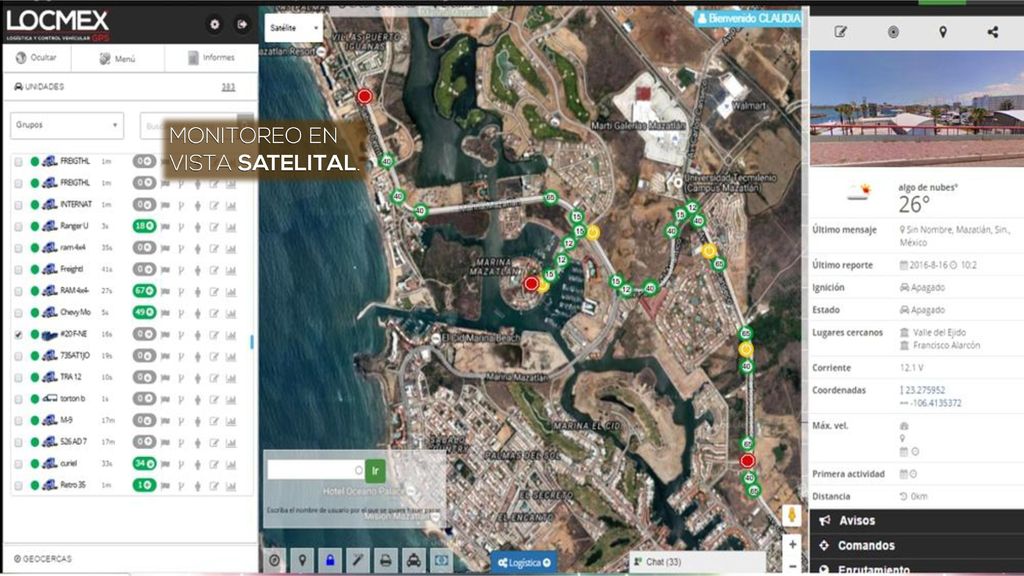Click the edit icon for torton b unit

click(x=214, y=399)
